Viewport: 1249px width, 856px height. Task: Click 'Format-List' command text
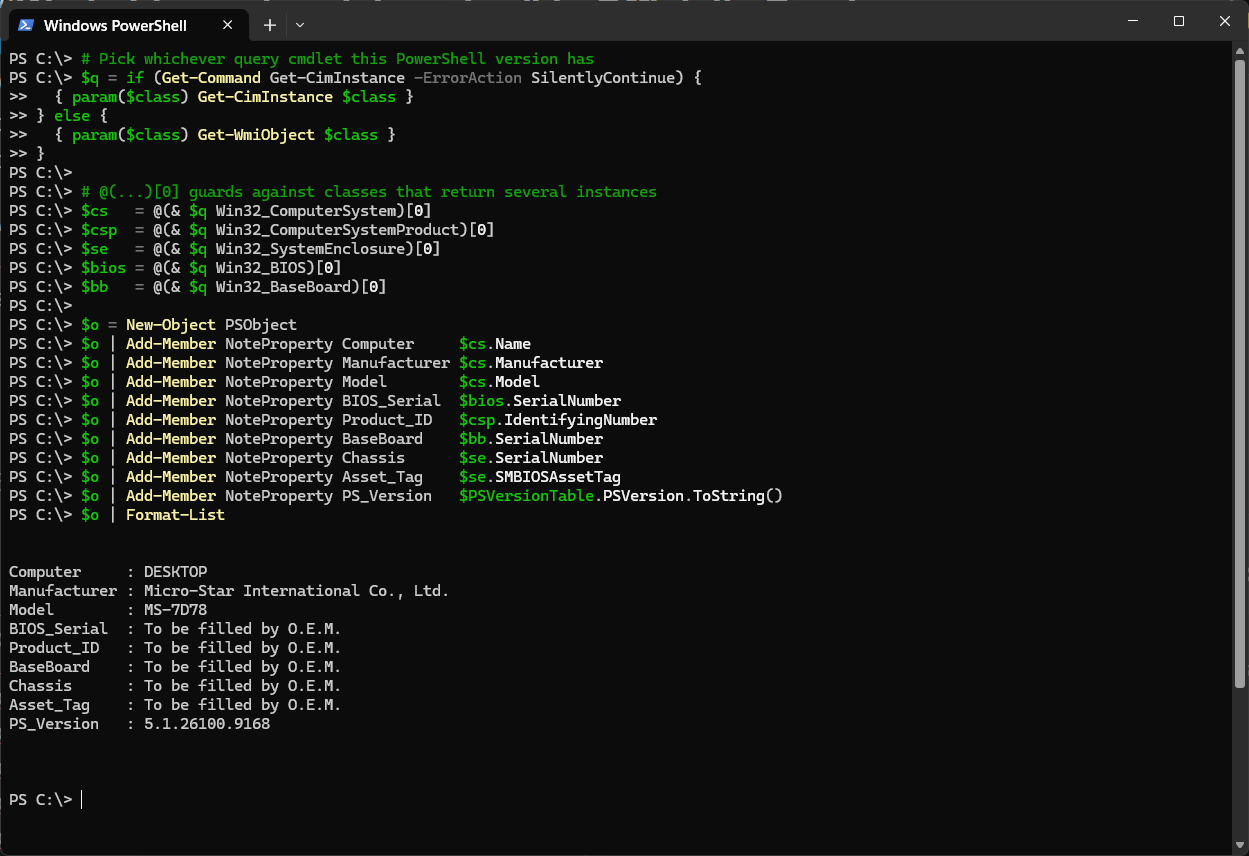click(175, 515)
